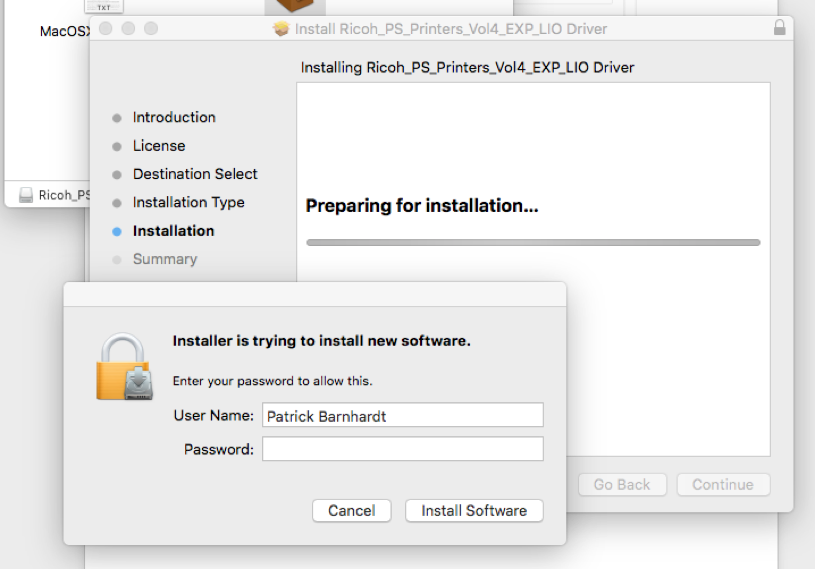Screen dimensions: 816x570
Task: Click the Install Software button
Action: [x=474, y=511]
